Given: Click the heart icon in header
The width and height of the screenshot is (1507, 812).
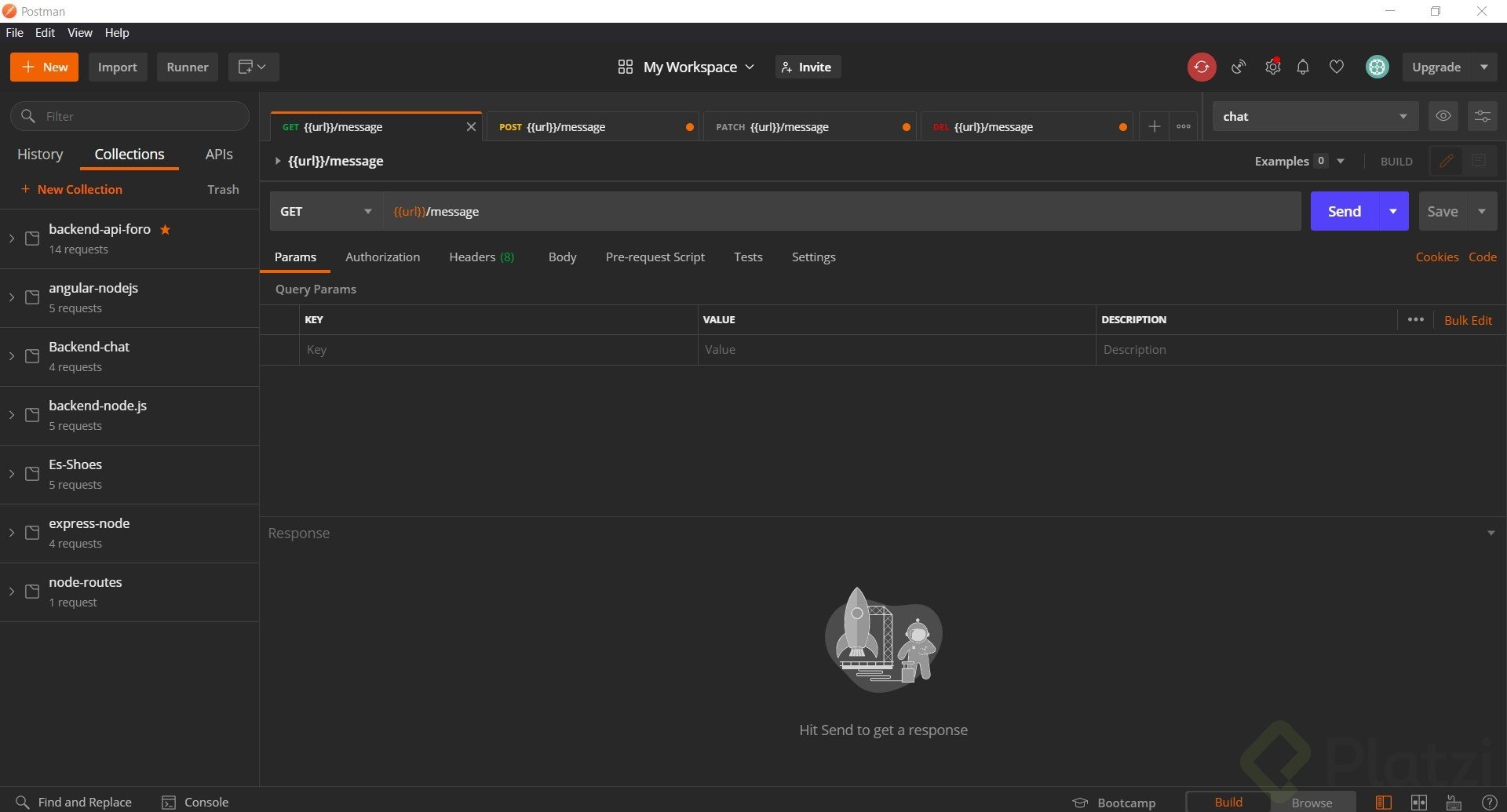Looking at the screenshot, I should (1336, 67).
